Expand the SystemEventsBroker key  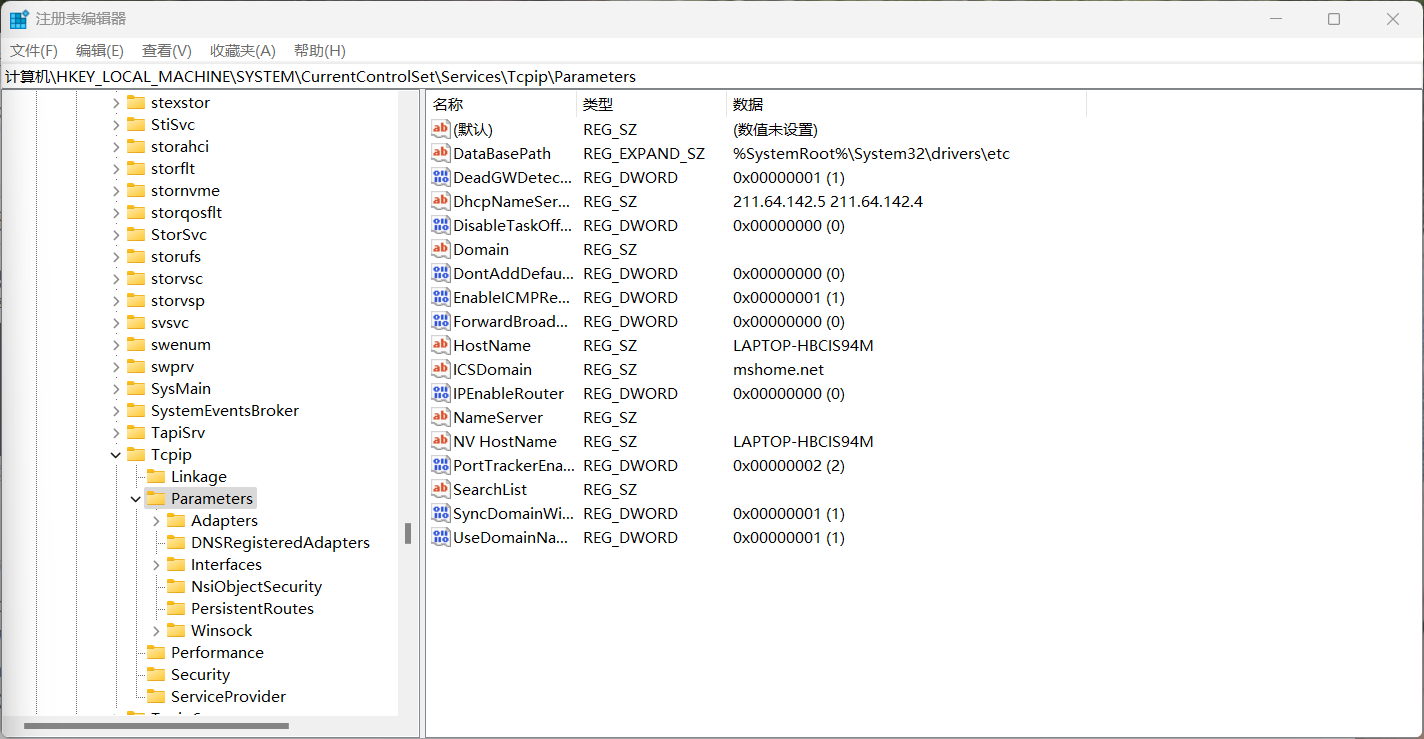pyautogui.click(x=116, y=411)
